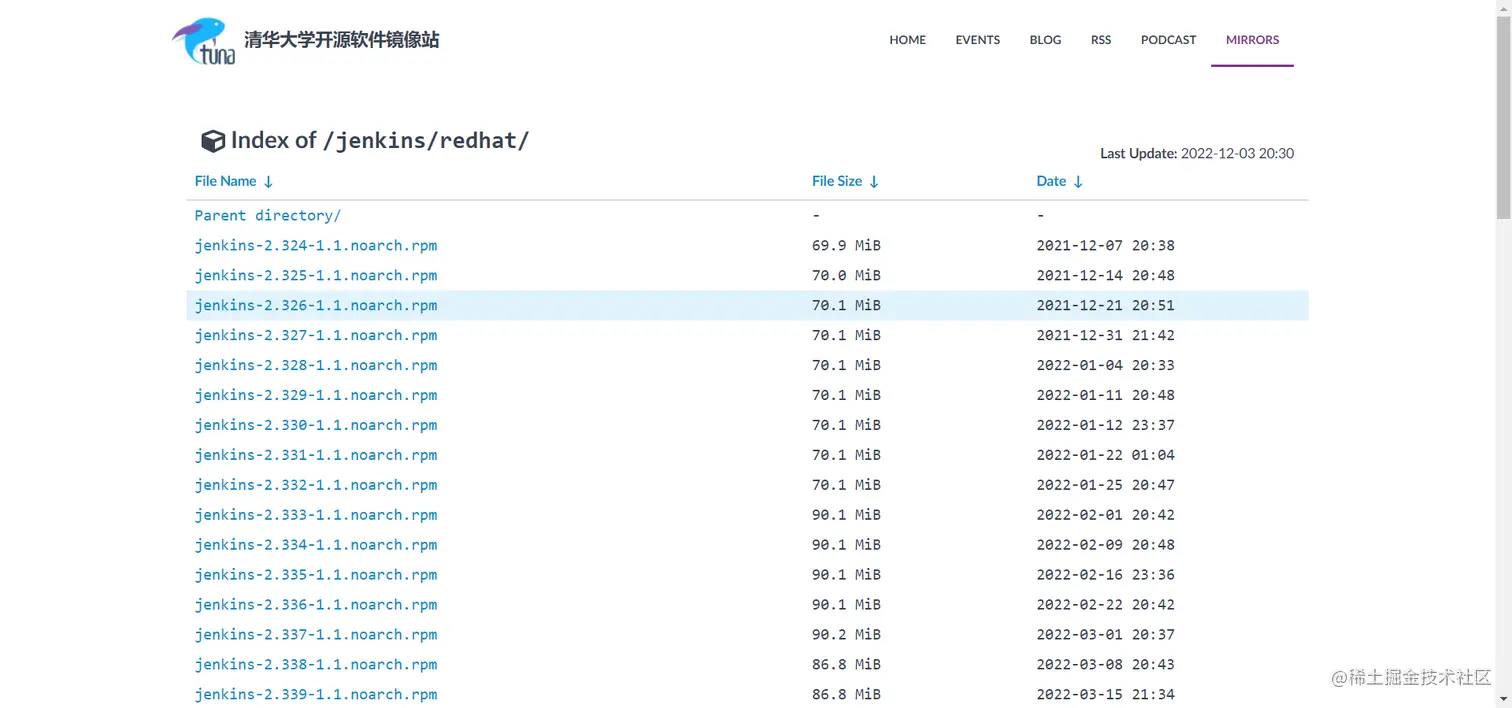Download jenkins-2.336-1.1.noarch.rpm
This screenshot has width=1512, height=708.
[x=316, y=605]
